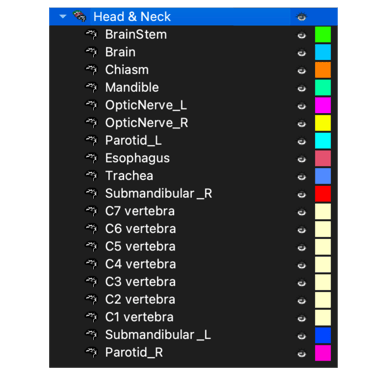Click the structure icon next to C4 vertebra
382x384 pixels.
click(91, 264)
